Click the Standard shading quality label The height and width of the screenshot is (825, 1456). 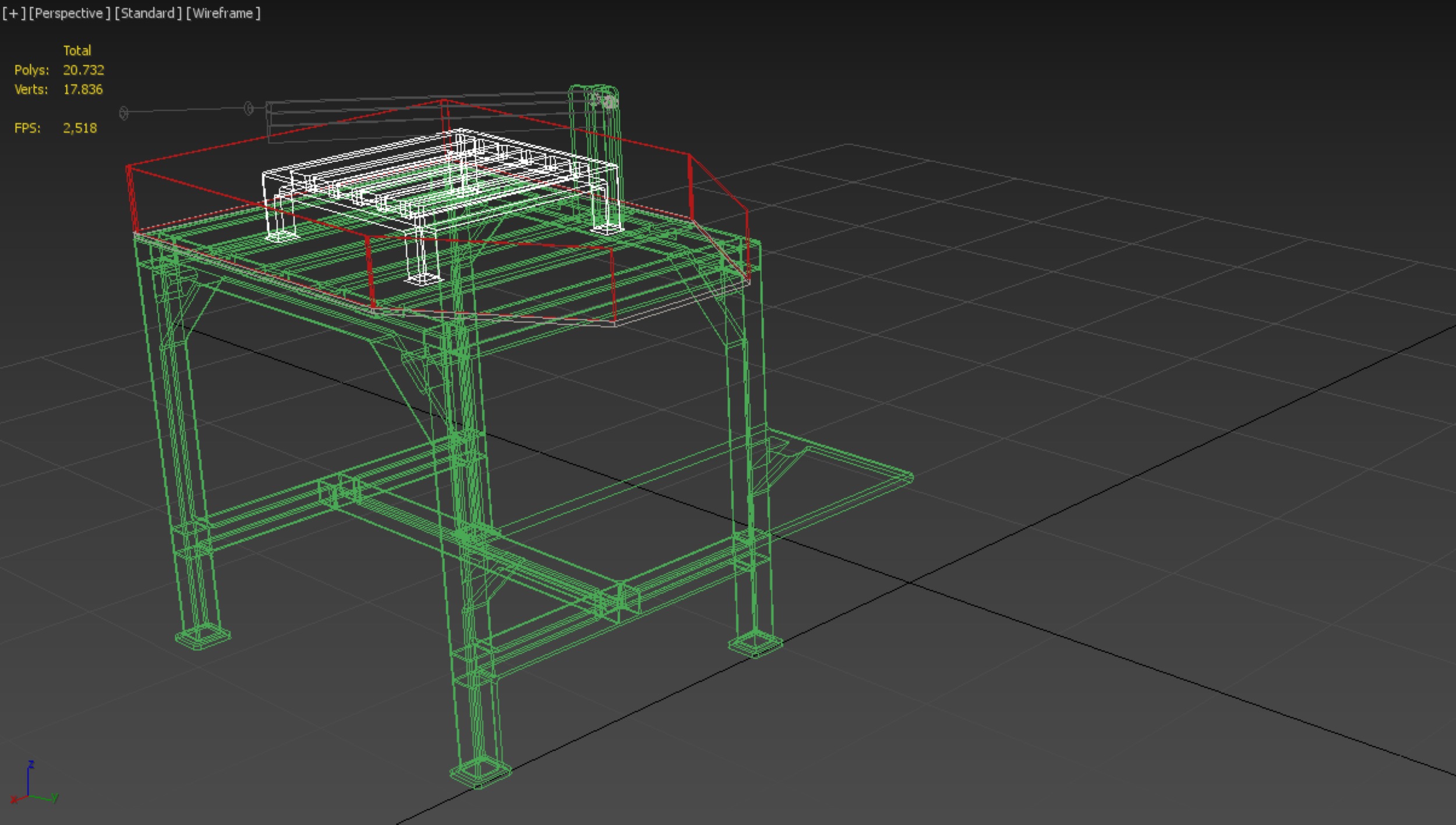point(148,13)
